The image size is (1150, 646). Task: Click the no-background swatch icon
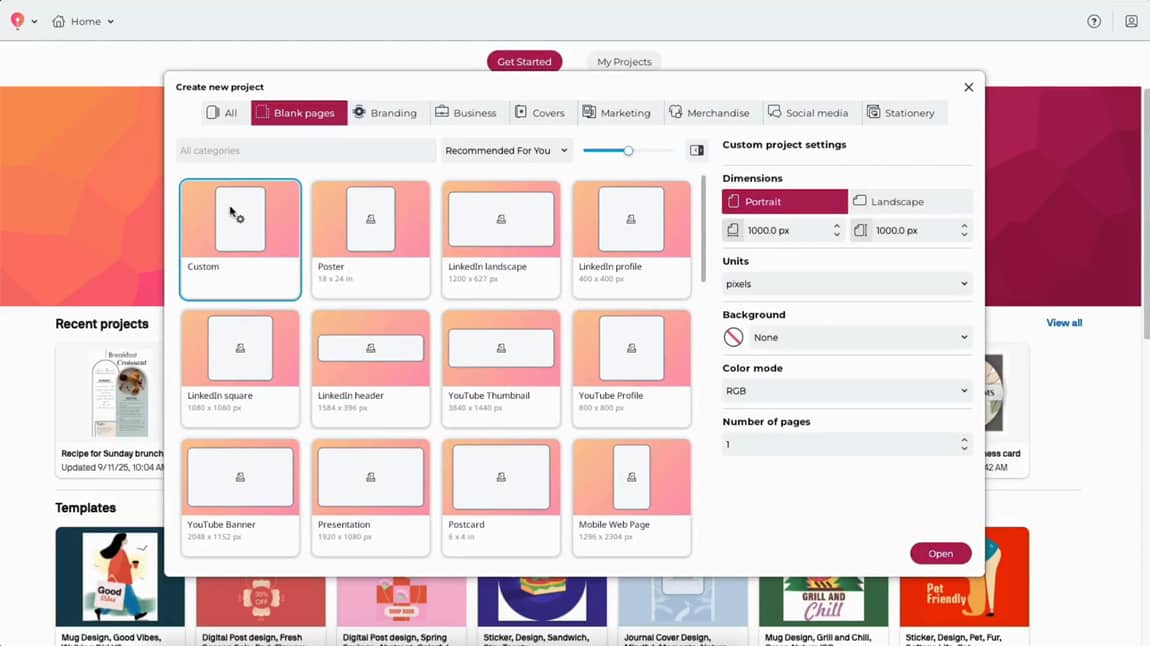click(x=733, y=338)
